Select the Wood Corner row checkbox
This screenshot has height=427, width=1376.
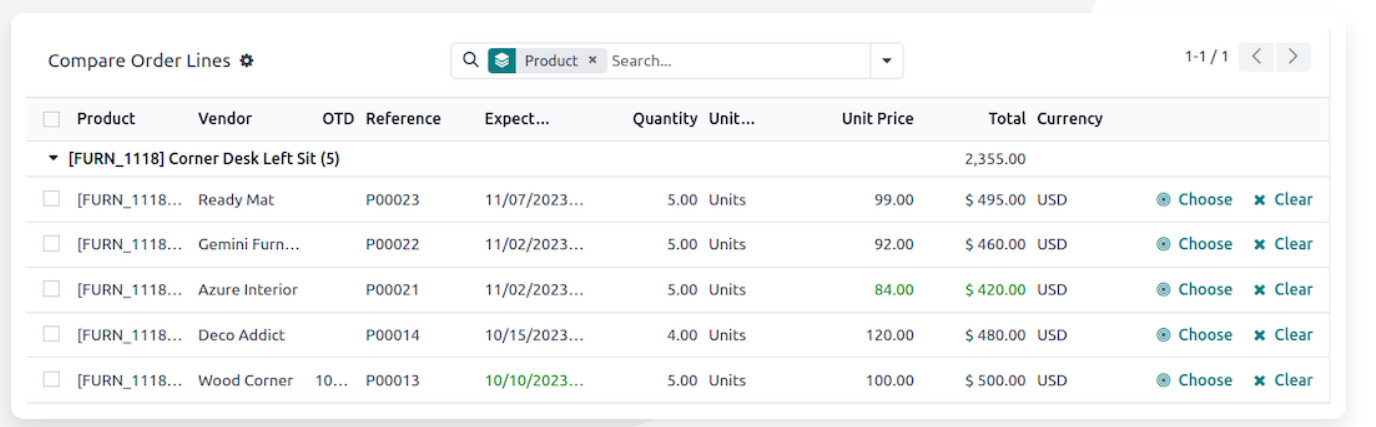pyautogui.click(x=51, y=379)
